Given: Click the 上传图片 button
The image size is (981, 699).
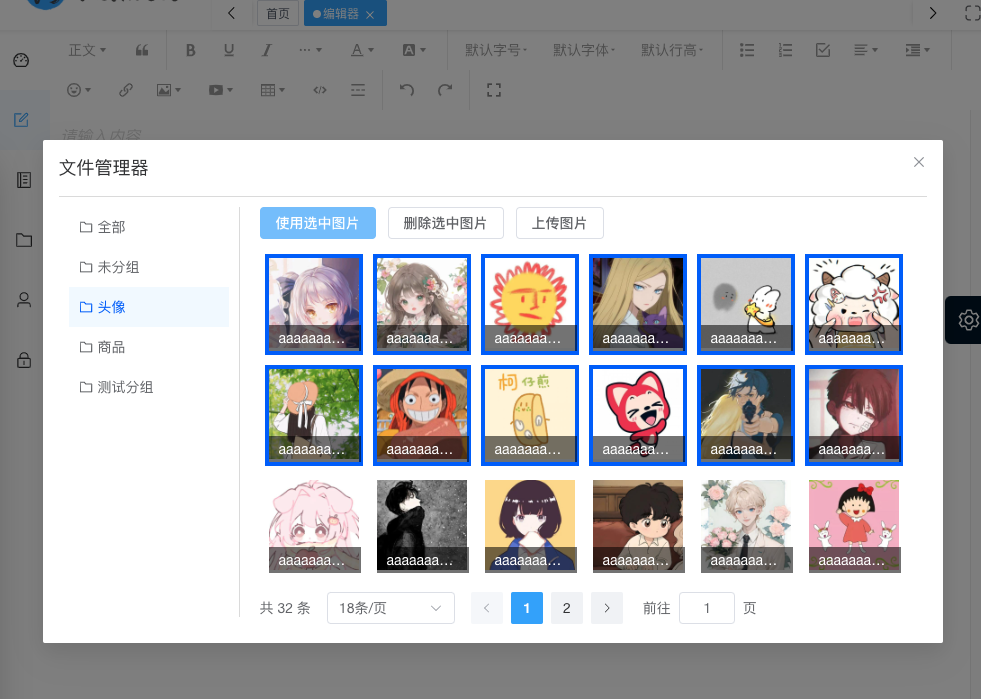Looking at the screenshot, I should point(560,223).
